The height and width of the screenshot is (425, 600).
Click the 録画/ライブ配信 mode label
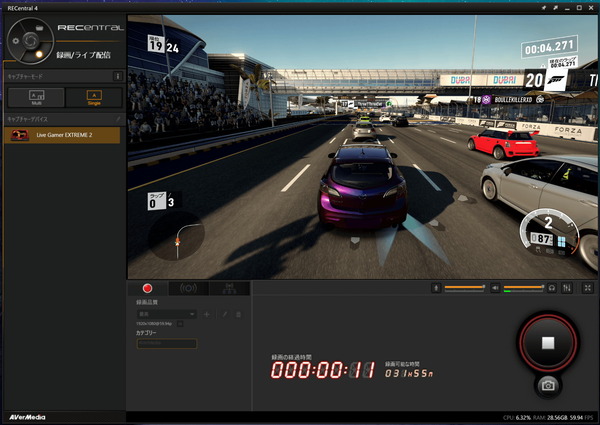pyautogui.click(x=83, y=55)
